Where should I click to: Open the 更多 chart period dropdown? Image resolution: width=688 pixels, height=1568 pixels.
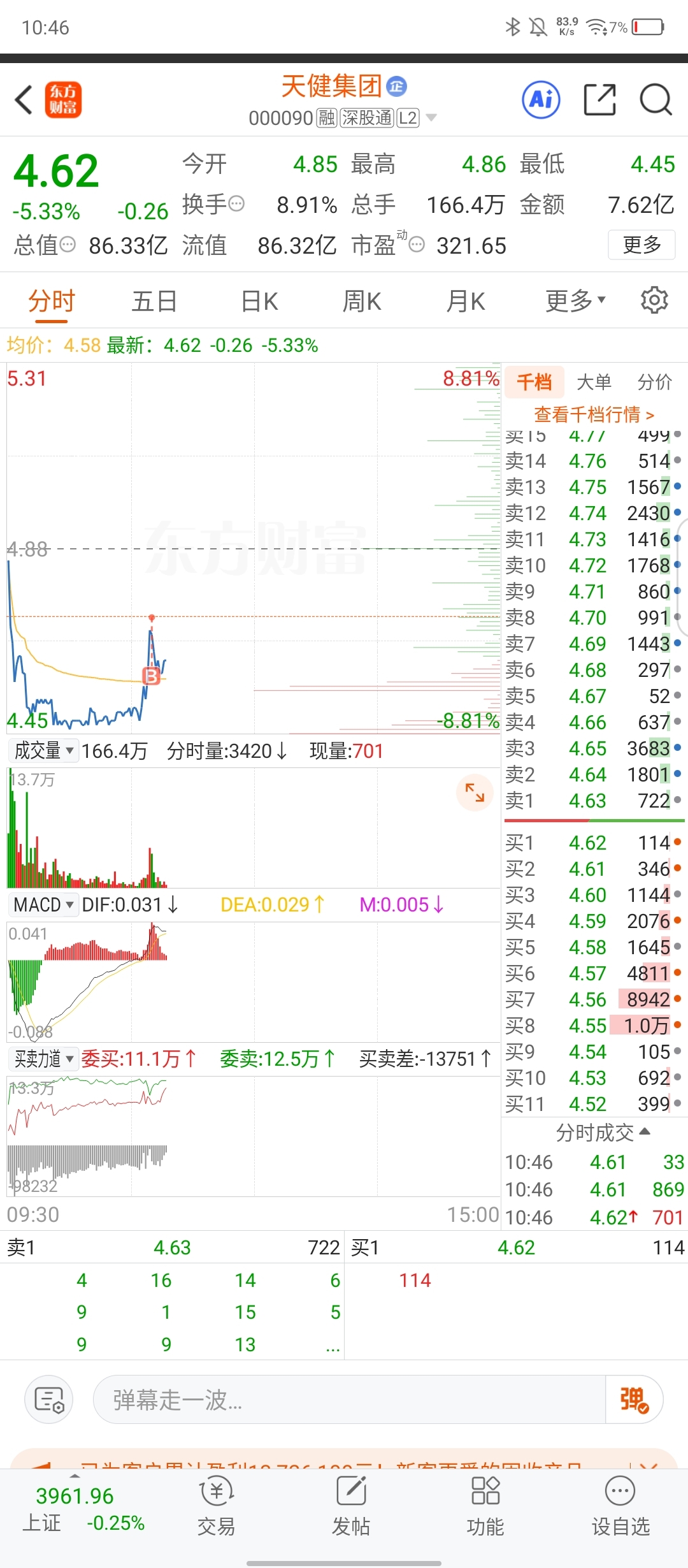(575, 300)
